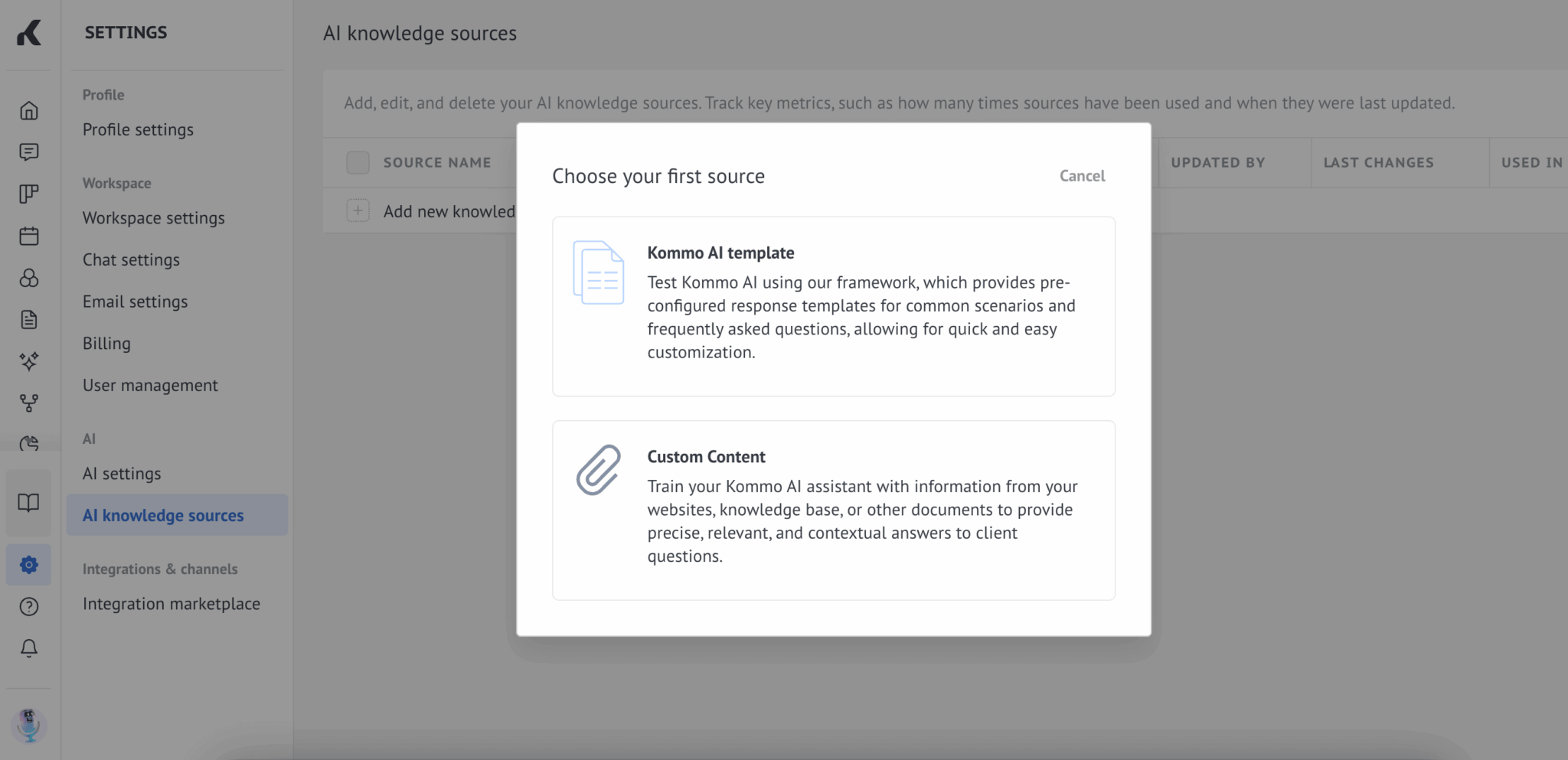Viewport: 1568px width, 760px height.
Task: Choose the Custom Content card
Action: click(x=834, y=510)
